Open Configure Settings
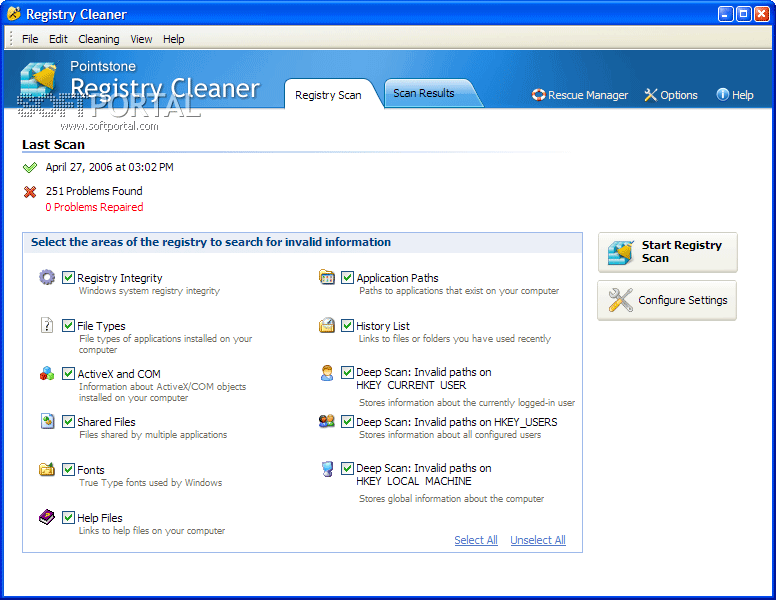776x600 pixels. click(667, 300)
